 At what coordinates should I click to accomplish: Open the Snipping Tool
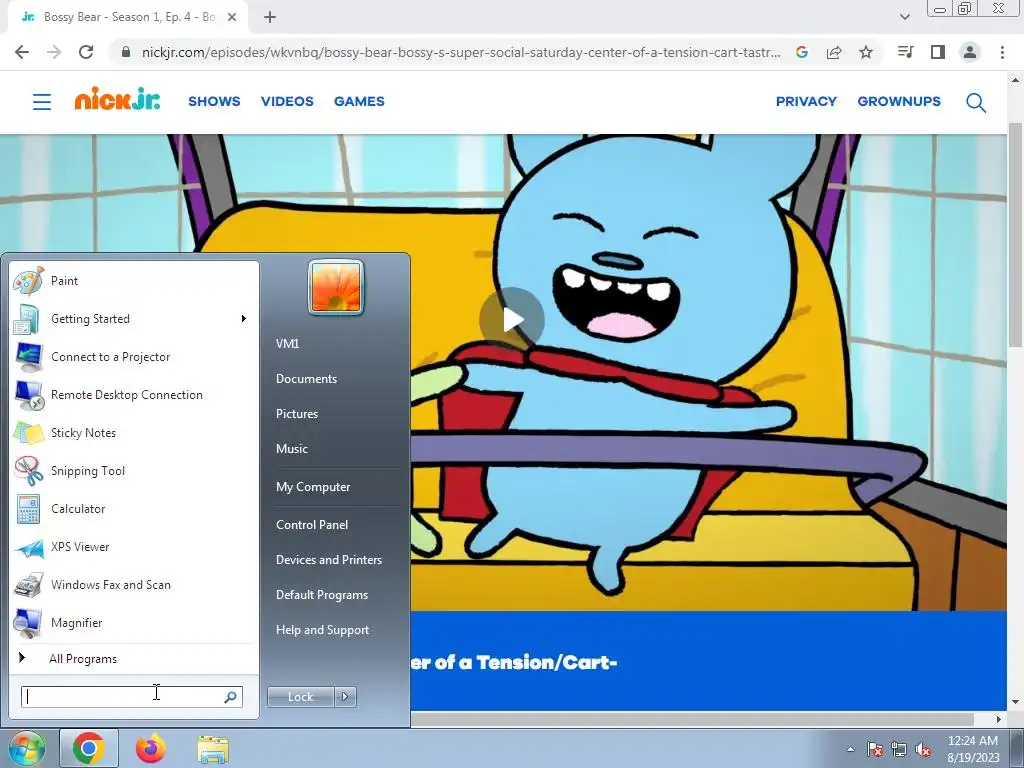point(88,471)
